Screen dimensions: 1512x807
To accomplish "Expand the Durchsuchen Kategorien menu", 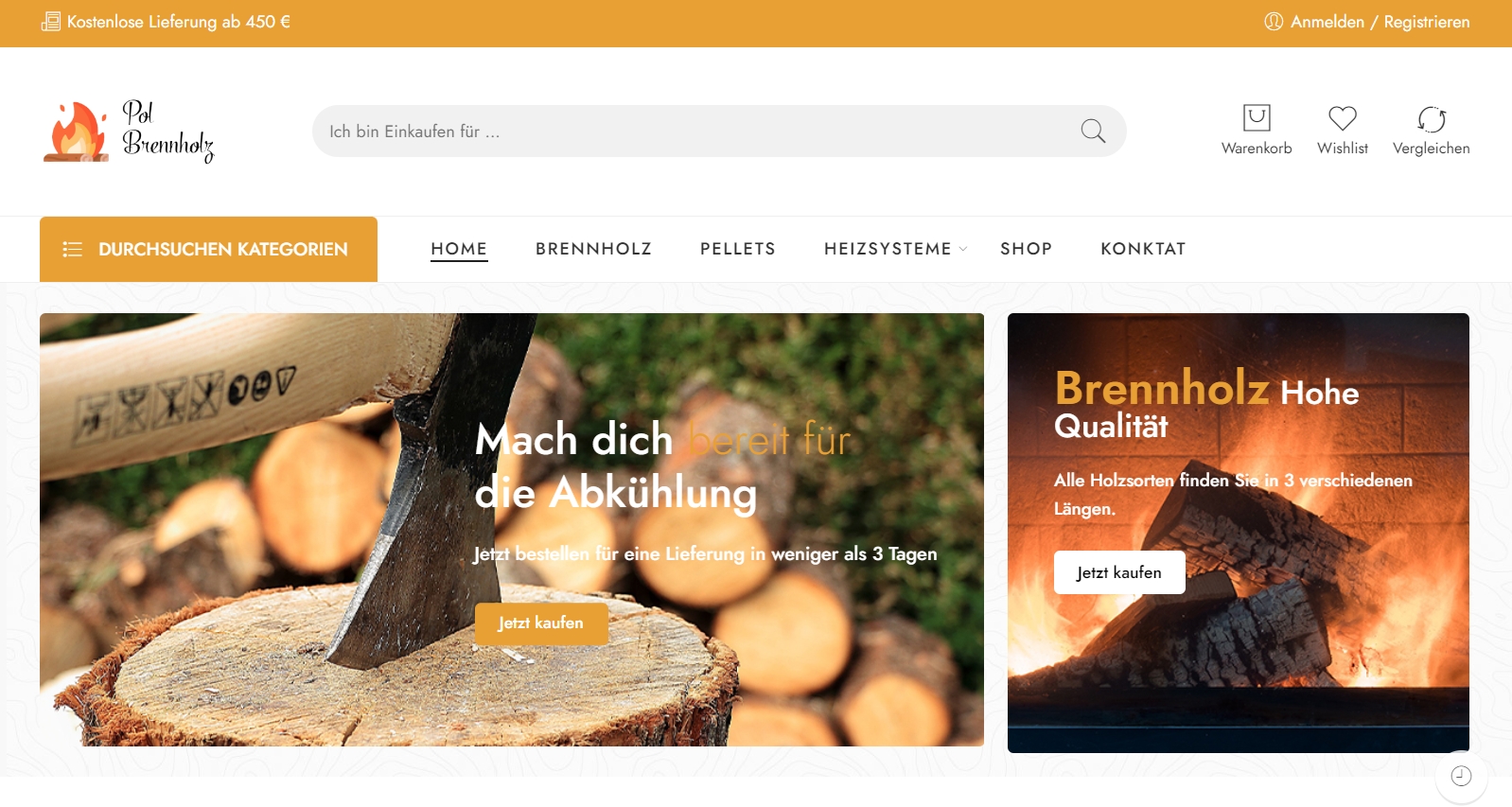I will pyautogui.click(x=208, y=249).
